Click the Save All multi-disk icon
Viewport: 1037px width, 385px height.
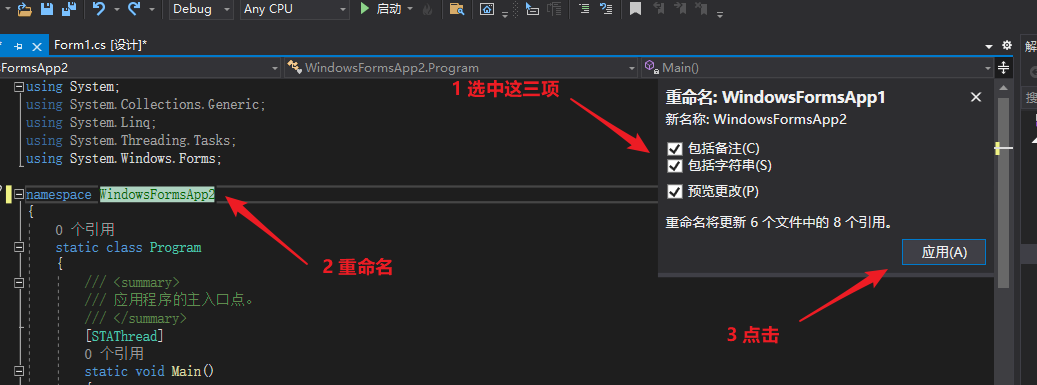point(68,9)
